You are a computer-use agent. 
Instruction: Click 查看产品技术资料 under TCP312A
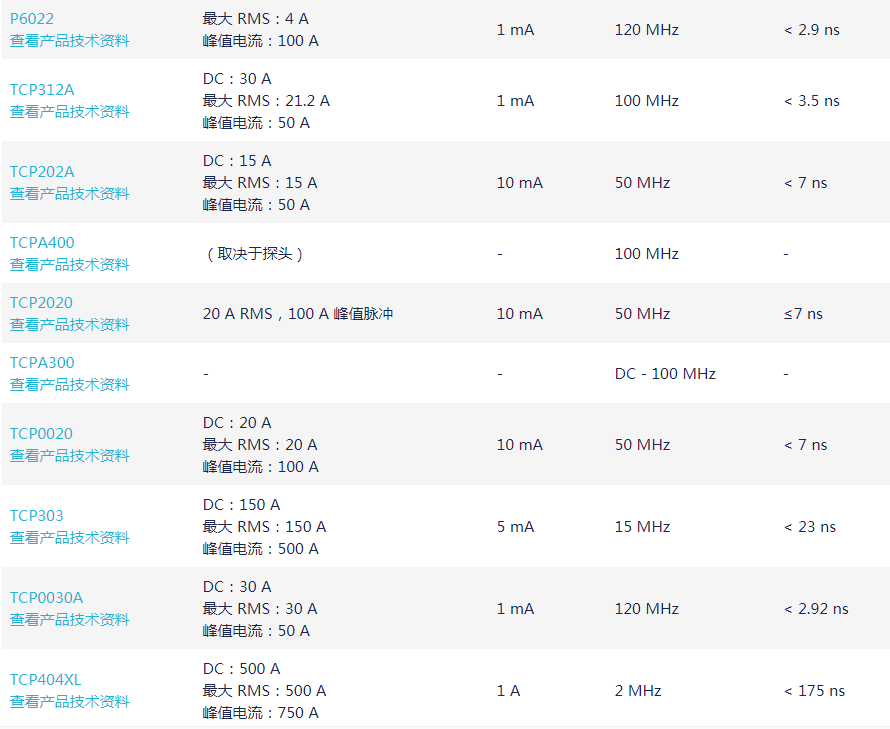(70, 112)
